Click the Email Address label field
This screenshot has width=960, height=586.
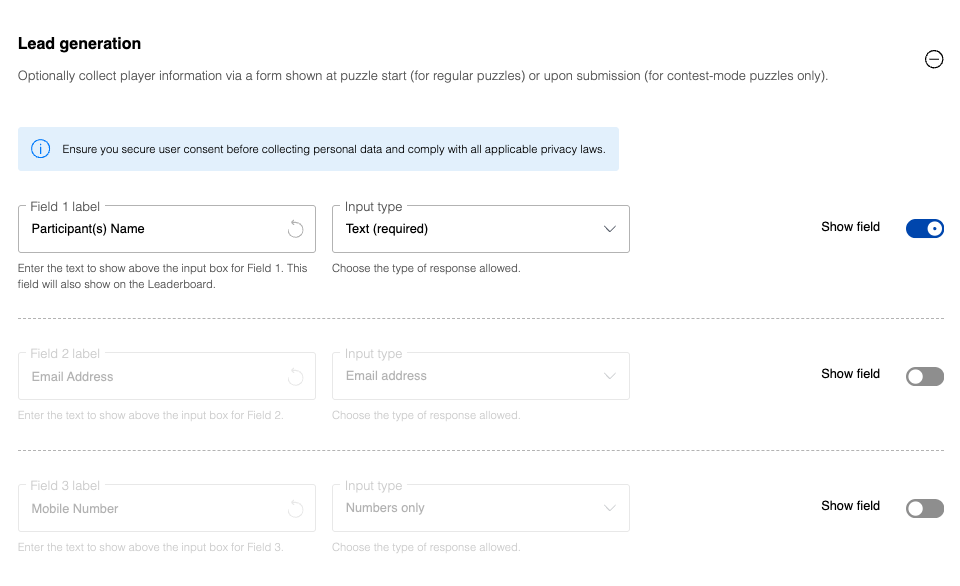[x=150, y=377]
